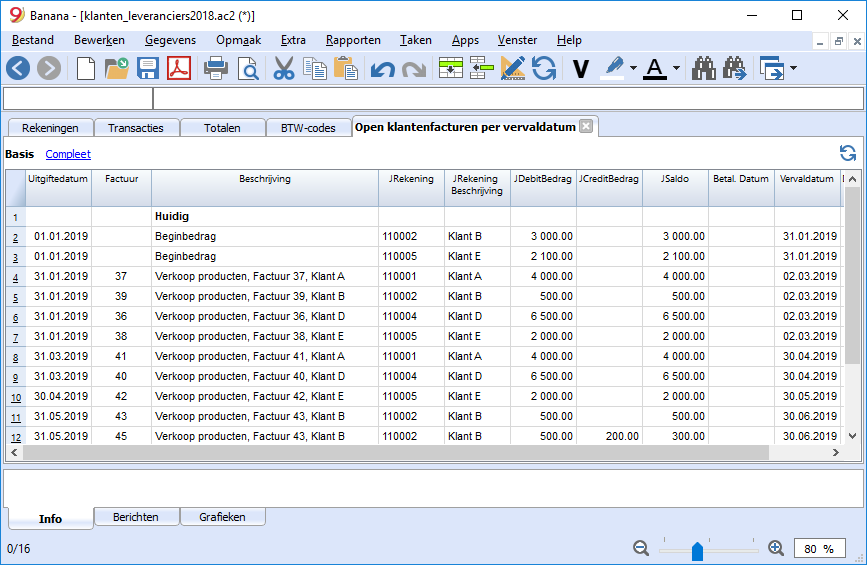Open the Bestand menu
This screenshot has width=867, height=565.
tap(33, 40)
